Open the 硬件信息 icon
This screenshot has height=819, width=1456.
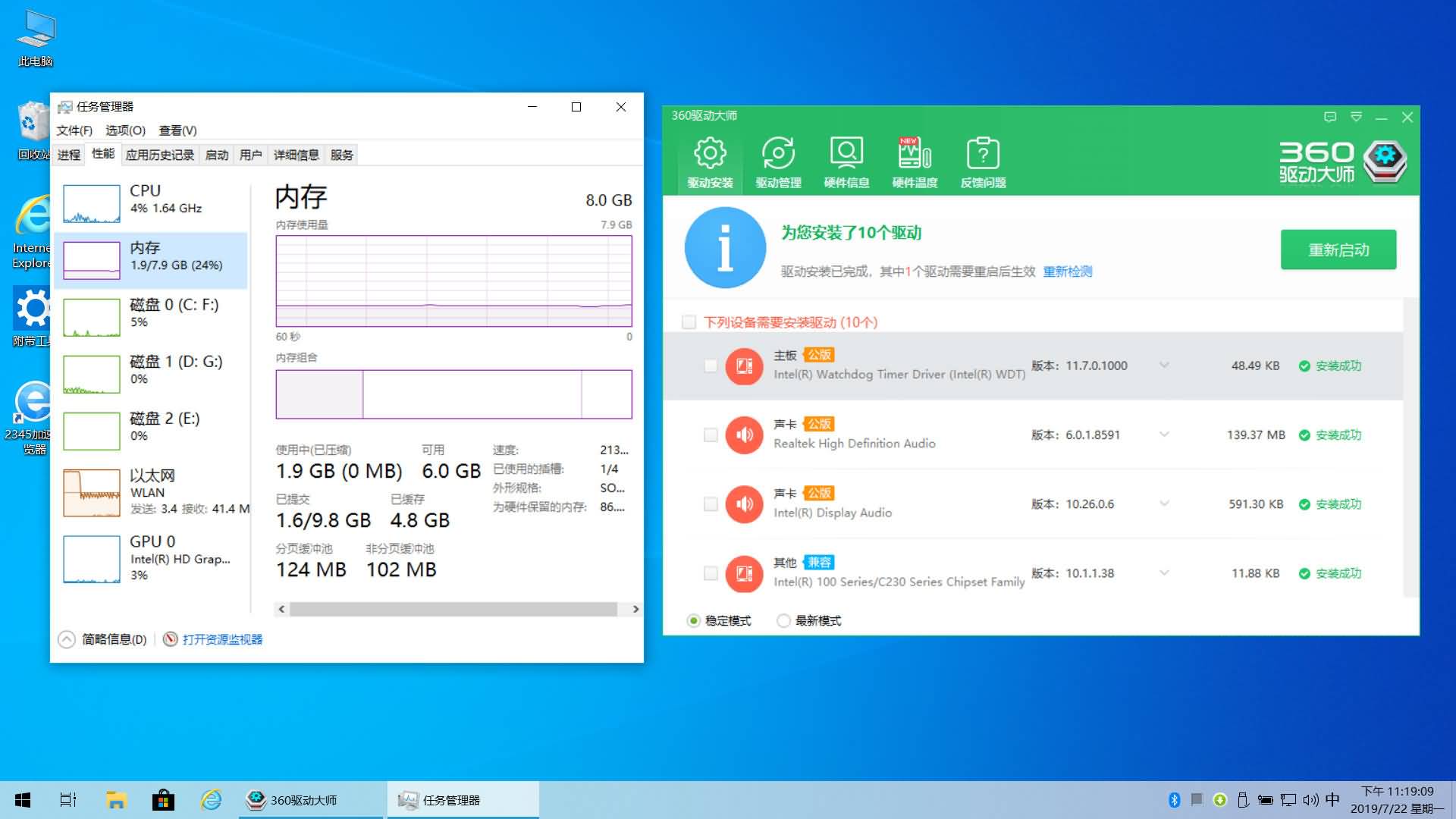(x=846, y=162)
